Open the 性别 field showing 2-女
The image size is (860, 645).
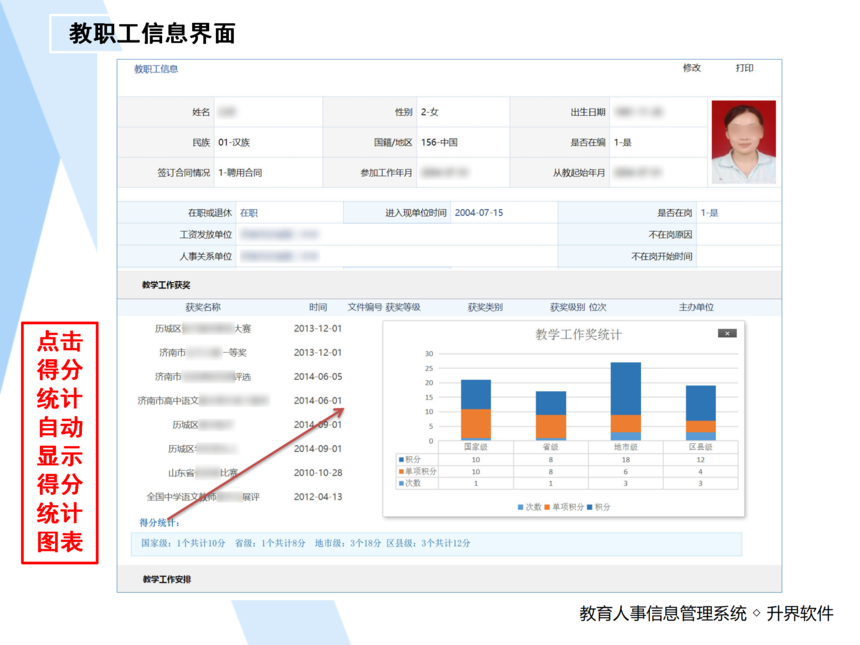coord(432,110)
